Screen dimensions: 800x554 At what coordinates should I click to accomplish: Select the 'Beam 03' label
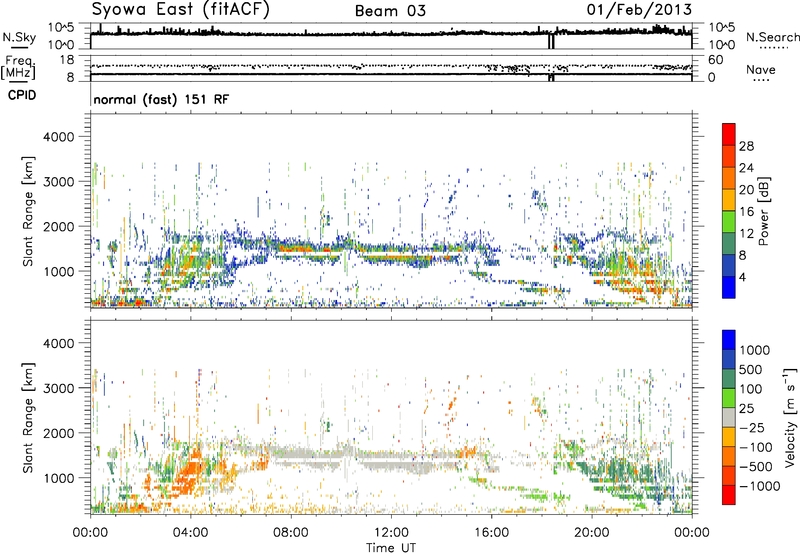(390, 11)
